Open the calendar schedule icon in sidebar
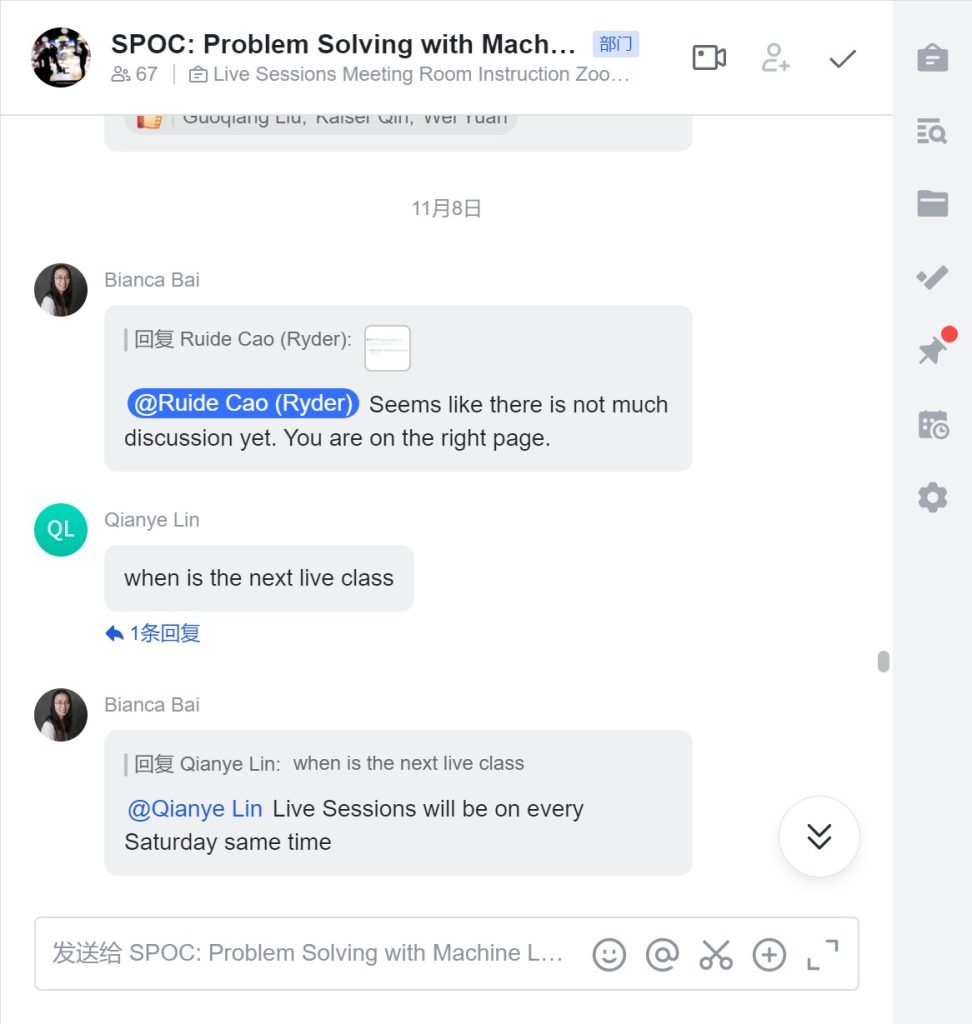This screenshot has width=972, height=1024. click(x=933, y=424)
